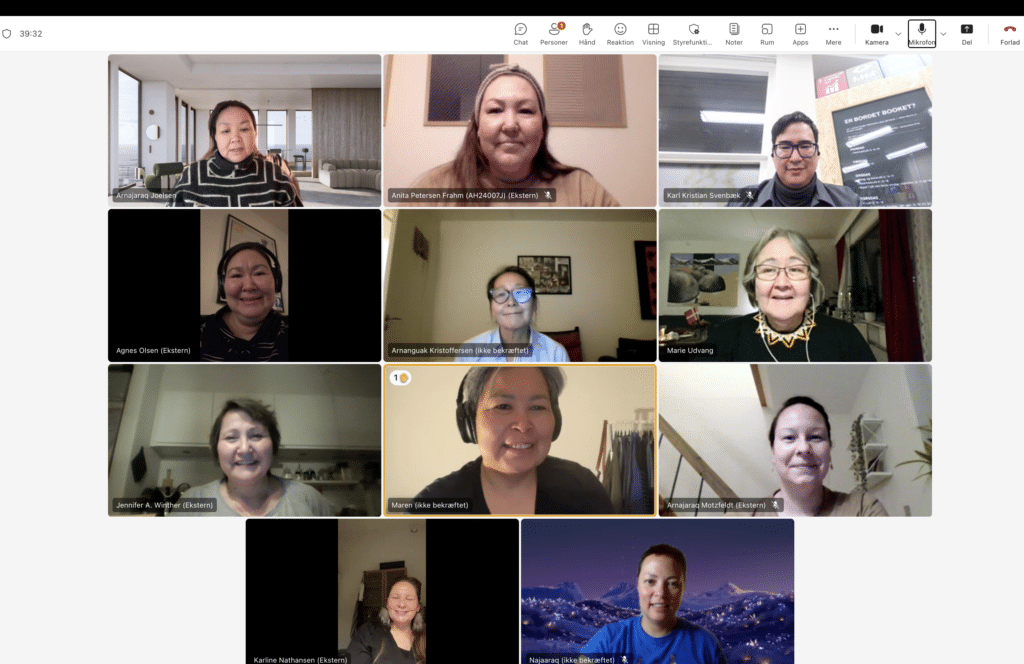The width and height of the screenshot is (1024, 664).
Task: Expand the Kamera options arrow
Action: point(898,33)
